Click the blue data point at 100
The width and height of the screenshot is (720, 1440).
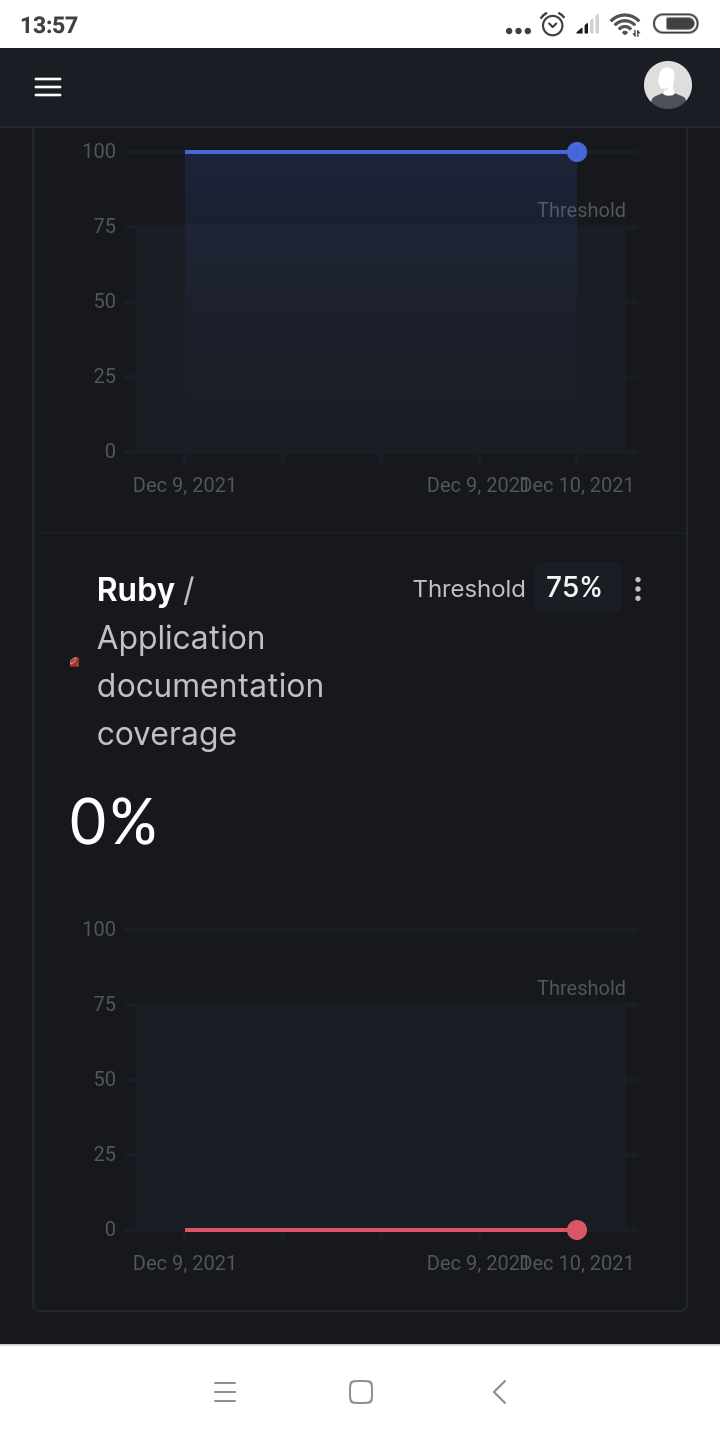[576, 152]
